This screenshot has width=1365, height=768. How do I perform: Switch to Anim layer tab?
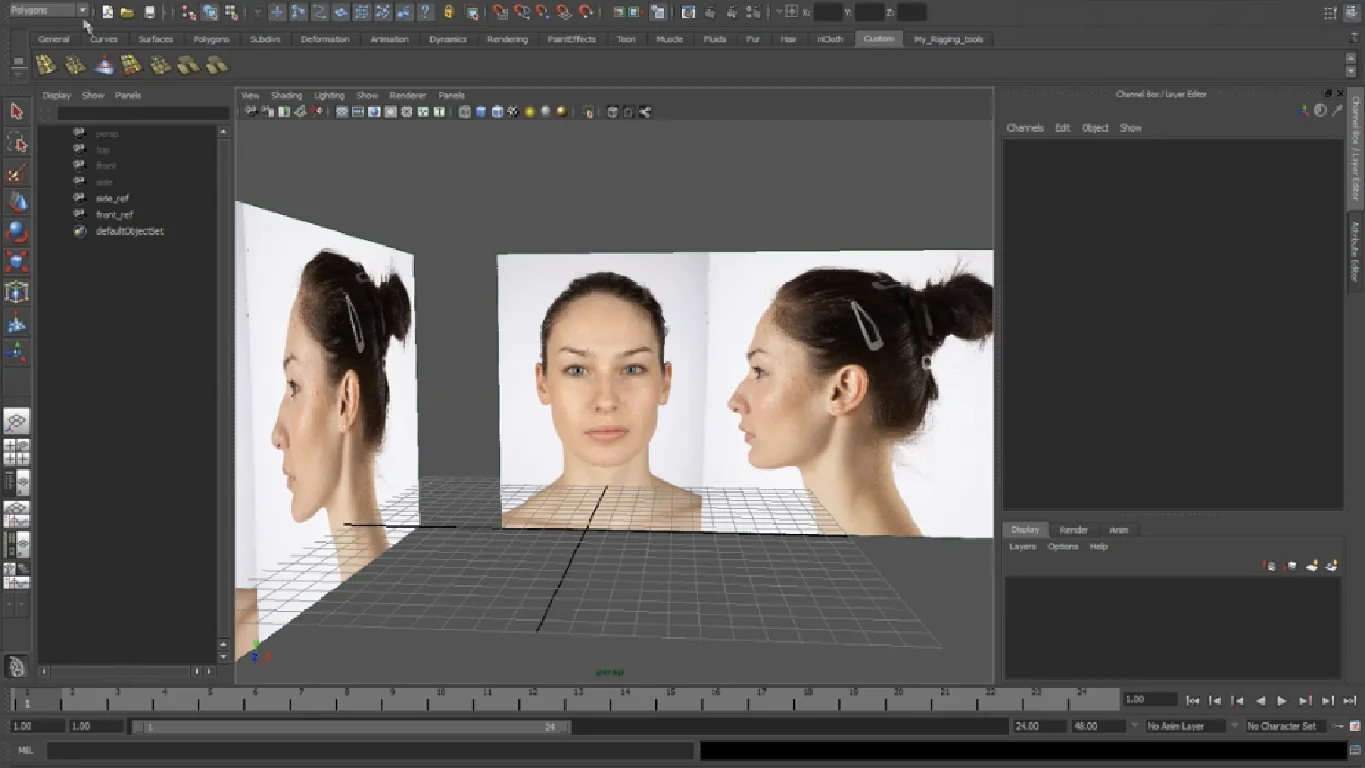pos(1119,530)
